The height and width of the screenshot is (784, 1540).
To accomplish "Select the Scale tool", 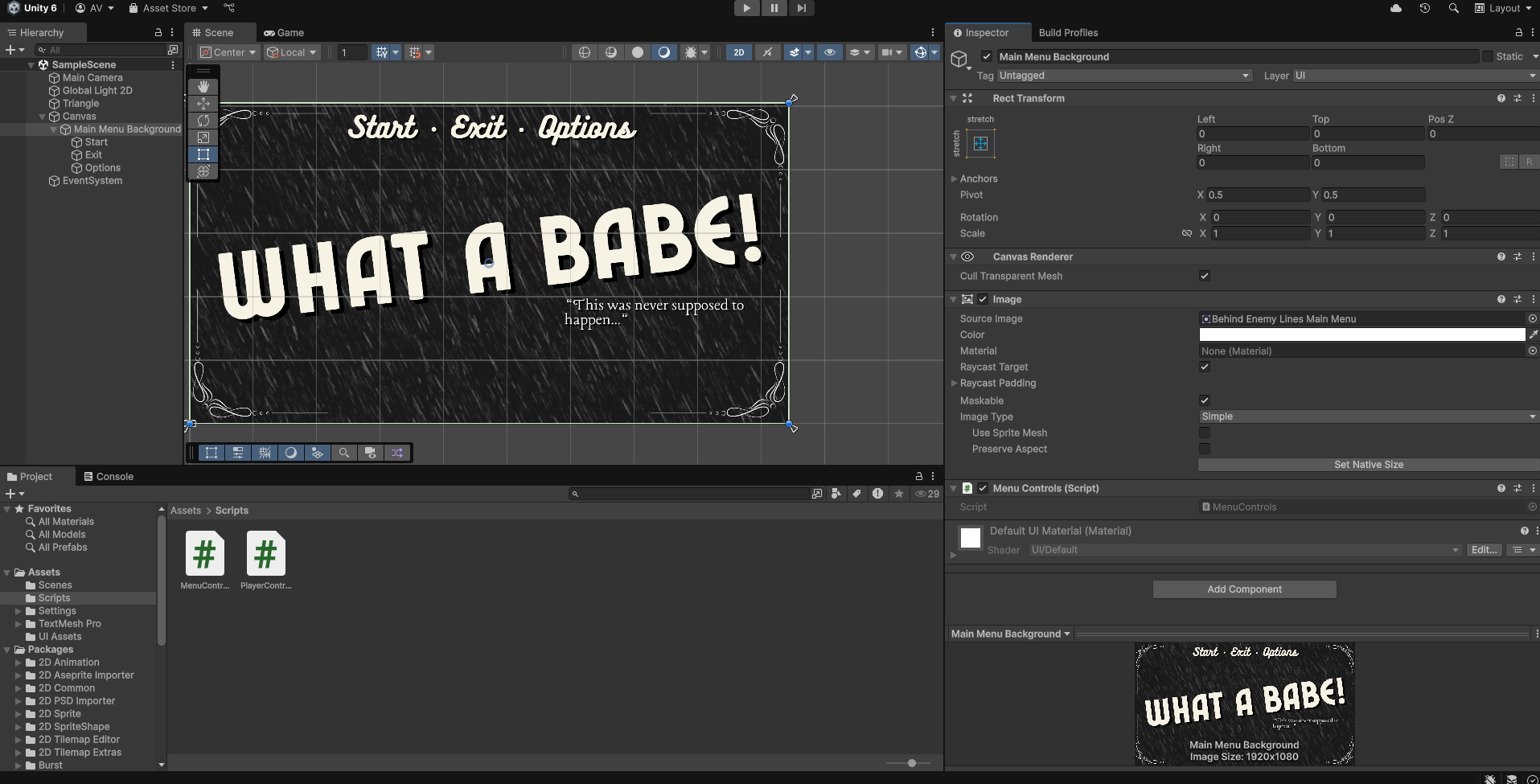I will tap(203, 138).
